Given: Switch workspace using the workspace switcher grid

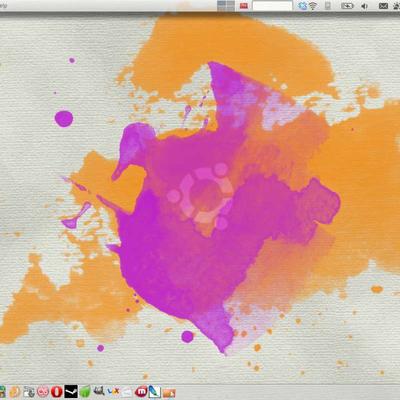Looking at the screenshot, I should tap(226, 6).
